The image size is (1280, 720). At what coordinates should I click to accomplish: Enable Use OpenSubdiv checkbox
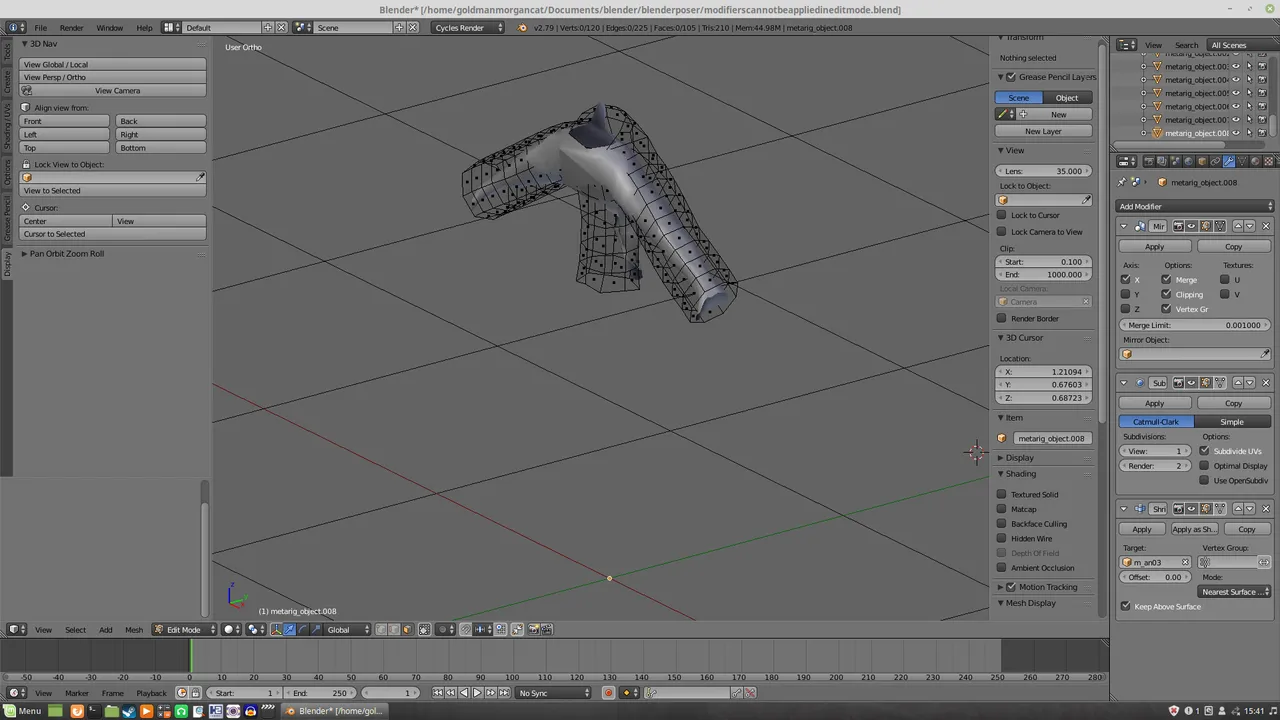[x=1204, y=481]
